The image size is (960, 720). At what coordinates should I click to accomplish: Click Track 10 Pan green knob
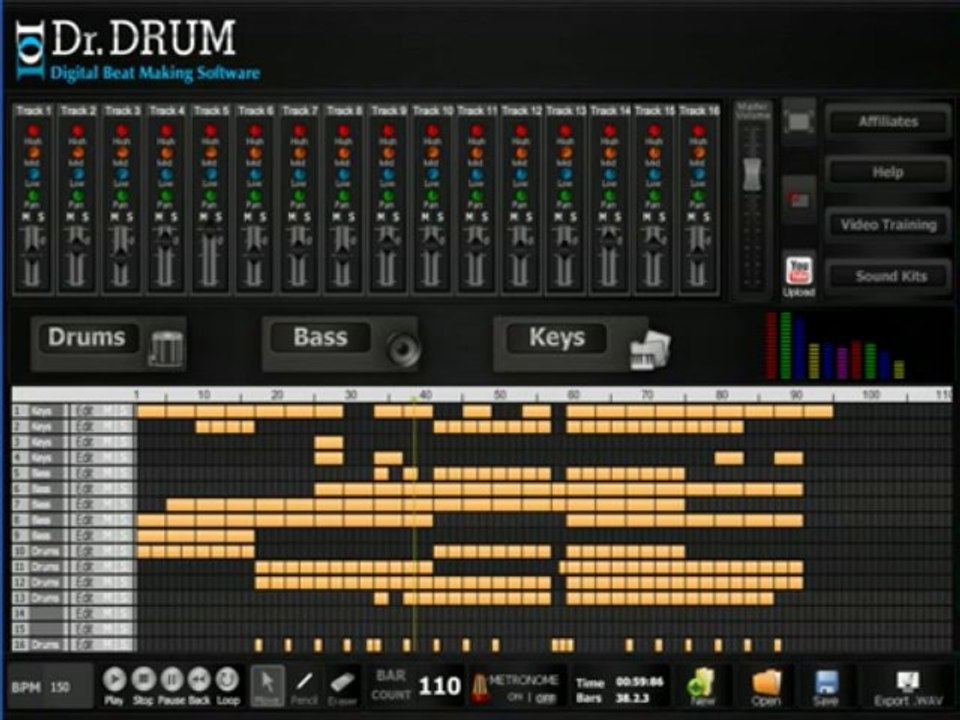[x=432, y=196]
